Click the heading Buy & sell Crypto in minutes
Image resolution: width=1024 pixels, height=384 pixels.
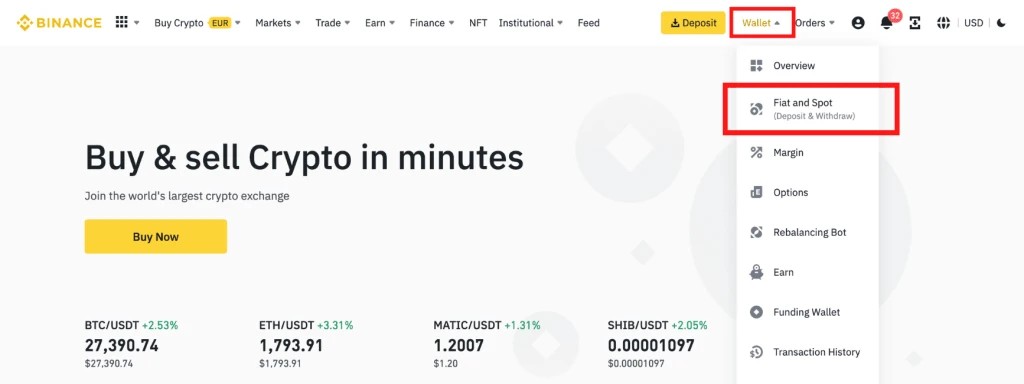304,157
